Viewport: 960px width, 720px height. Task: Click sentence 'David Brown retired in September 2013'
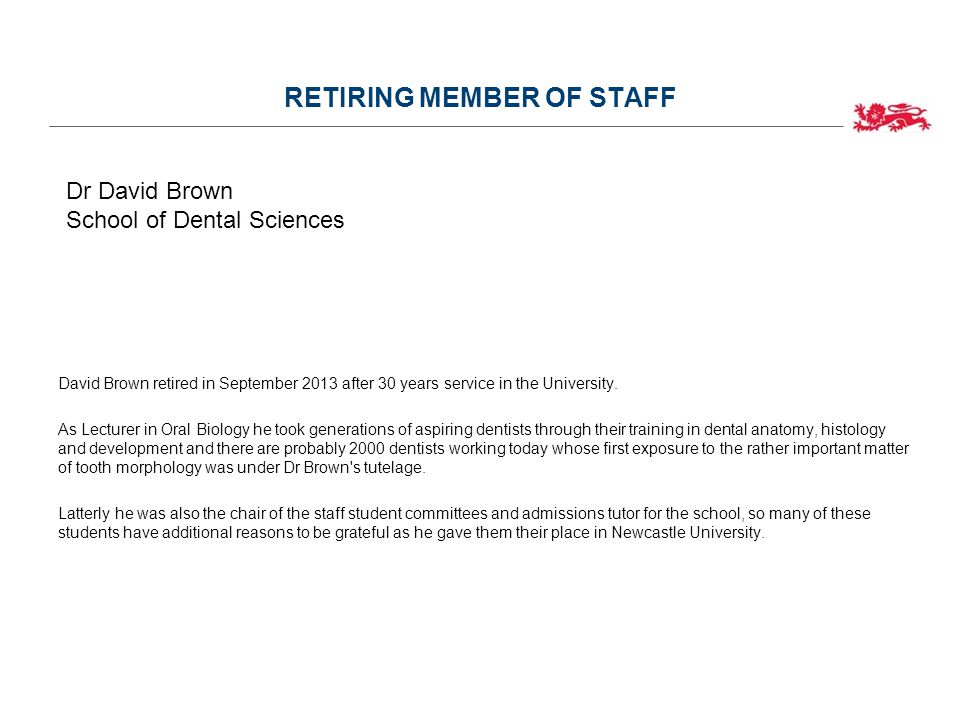click(198, 383)
